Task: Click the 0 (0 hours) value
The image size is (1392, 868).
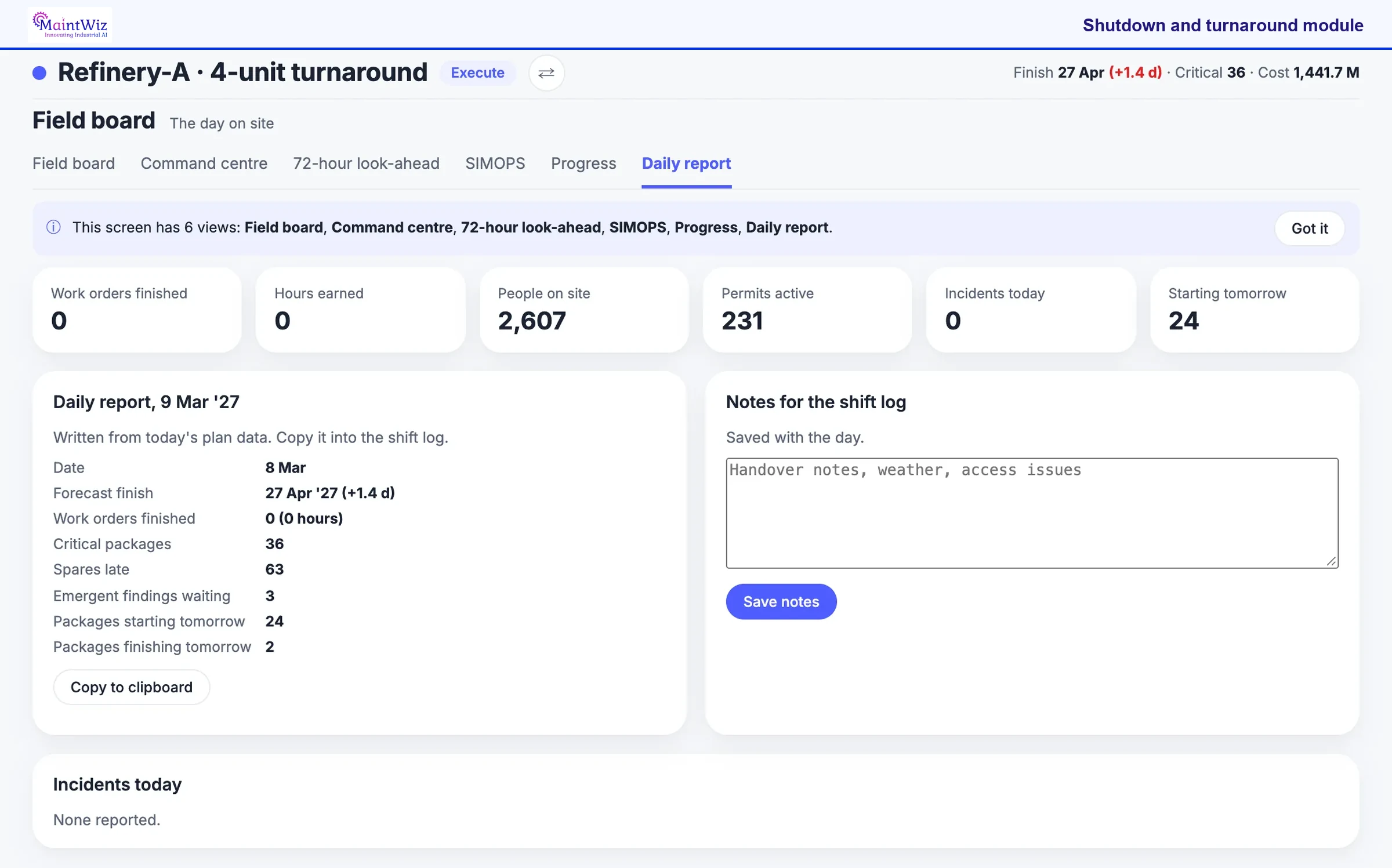Action: tap(304, 518)
